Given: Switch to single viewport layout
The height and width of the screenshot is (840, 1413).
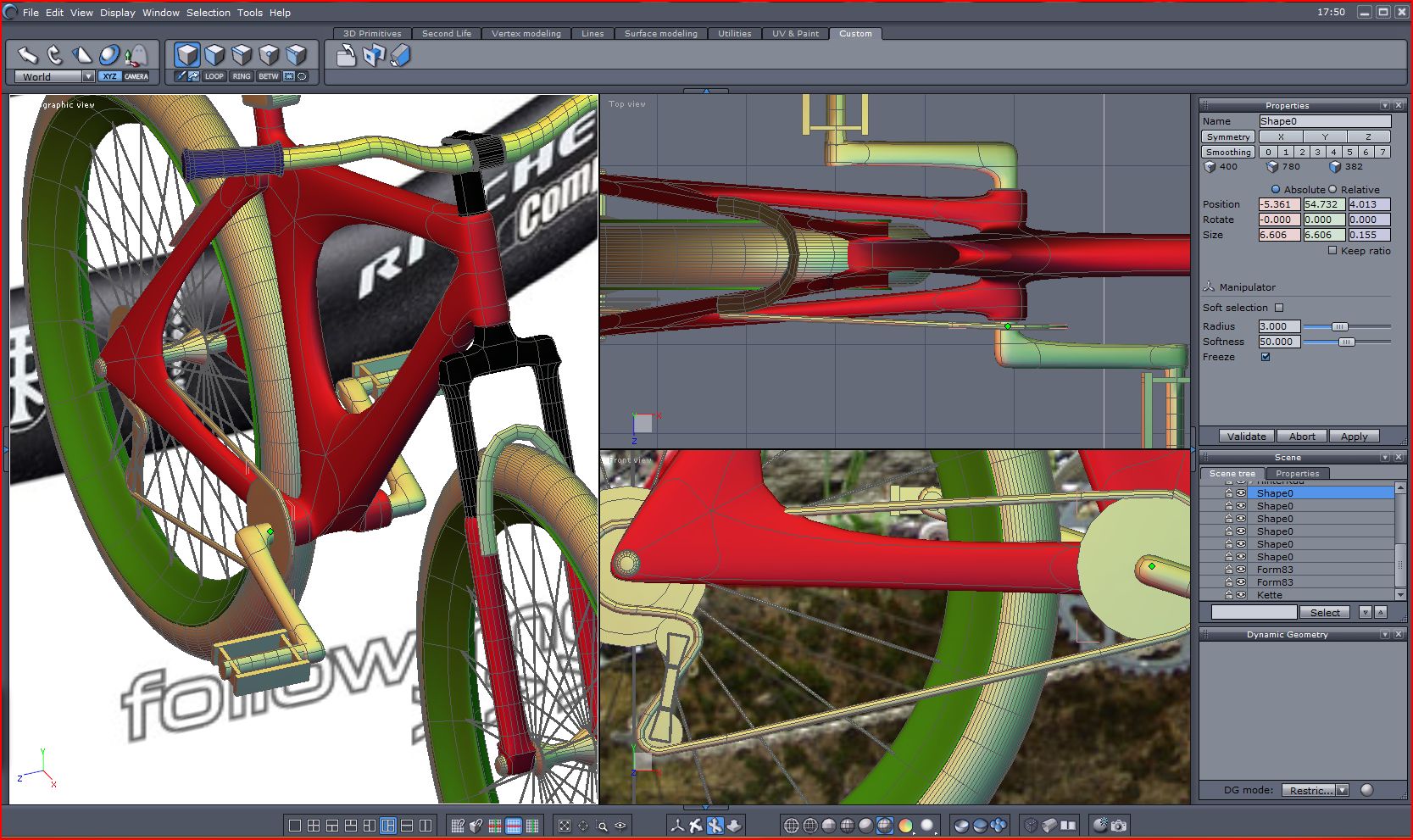Looking at the screenshot, I should [x=295, y=826].
